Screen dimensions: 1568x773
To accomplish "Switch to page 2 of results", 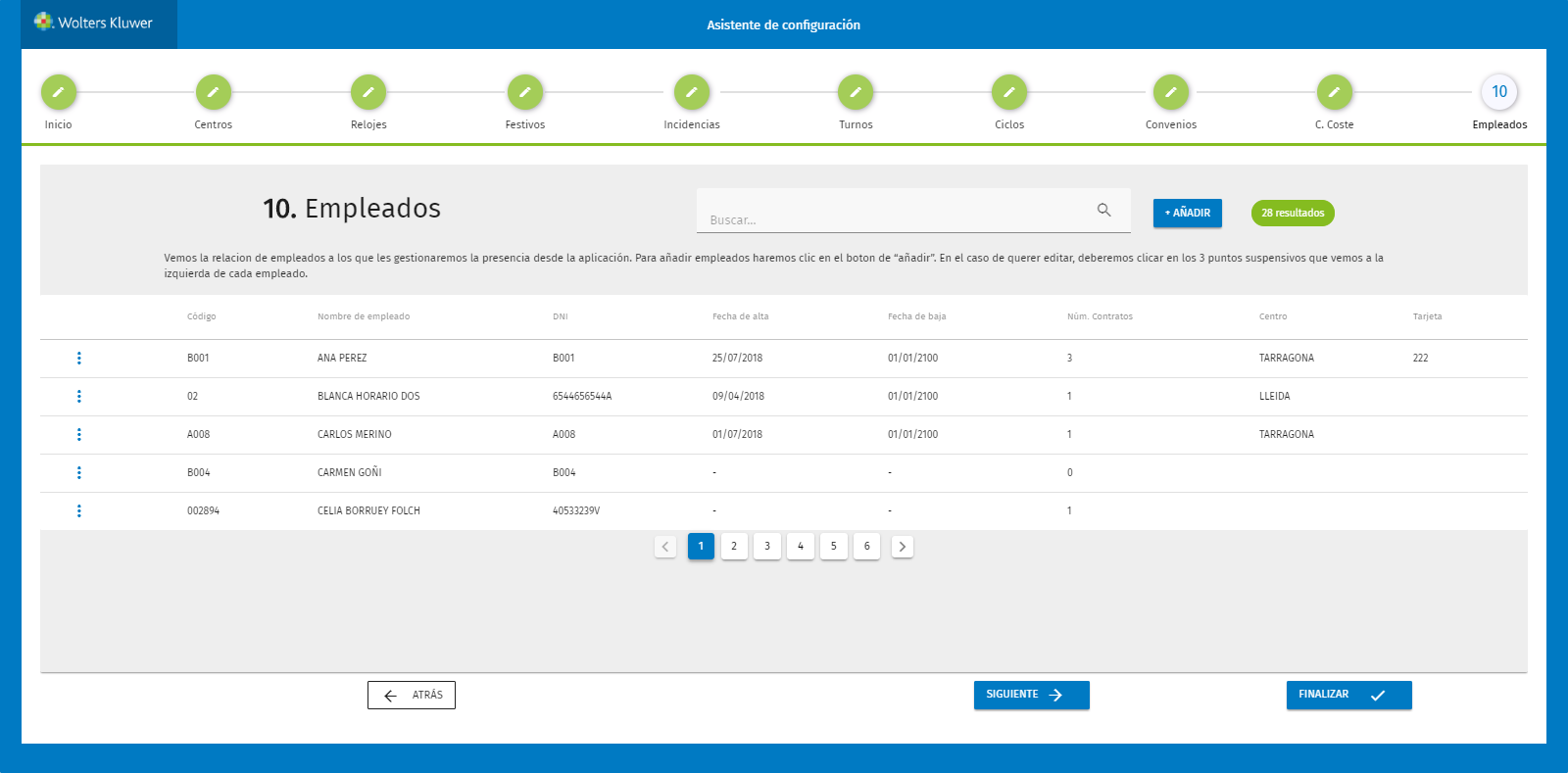I will pyautogui.click(x=734, y=547).
